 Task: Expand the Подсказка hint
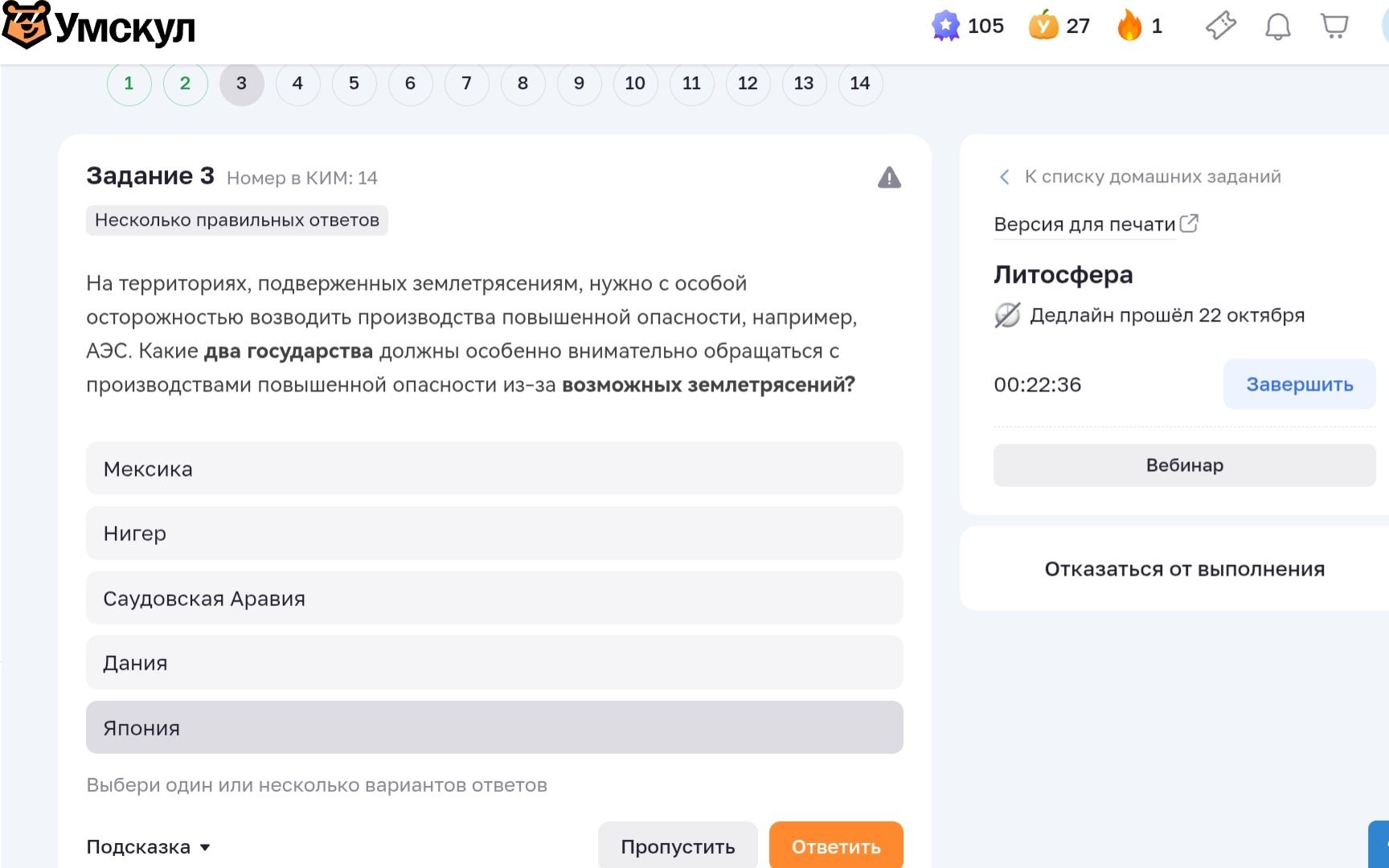[148, 847]
